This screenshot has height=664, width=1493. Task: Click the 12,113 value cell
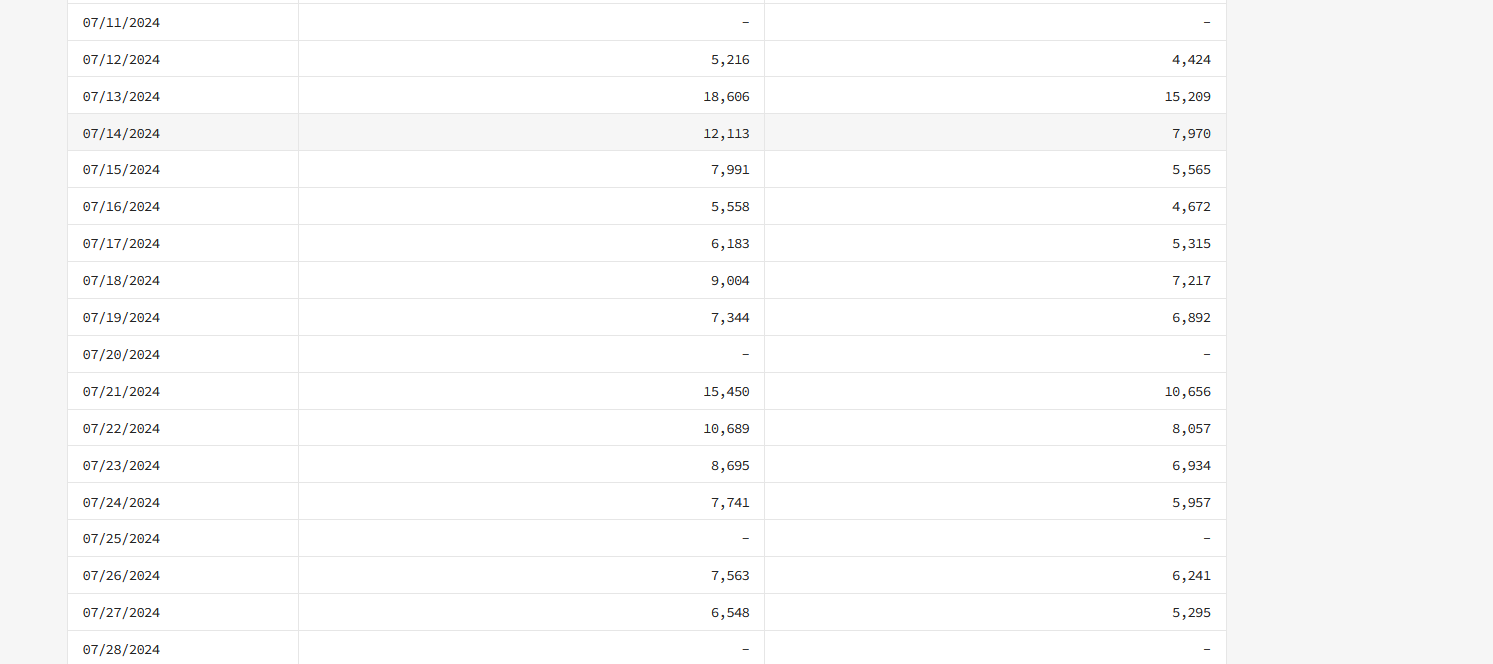[531, 133]
